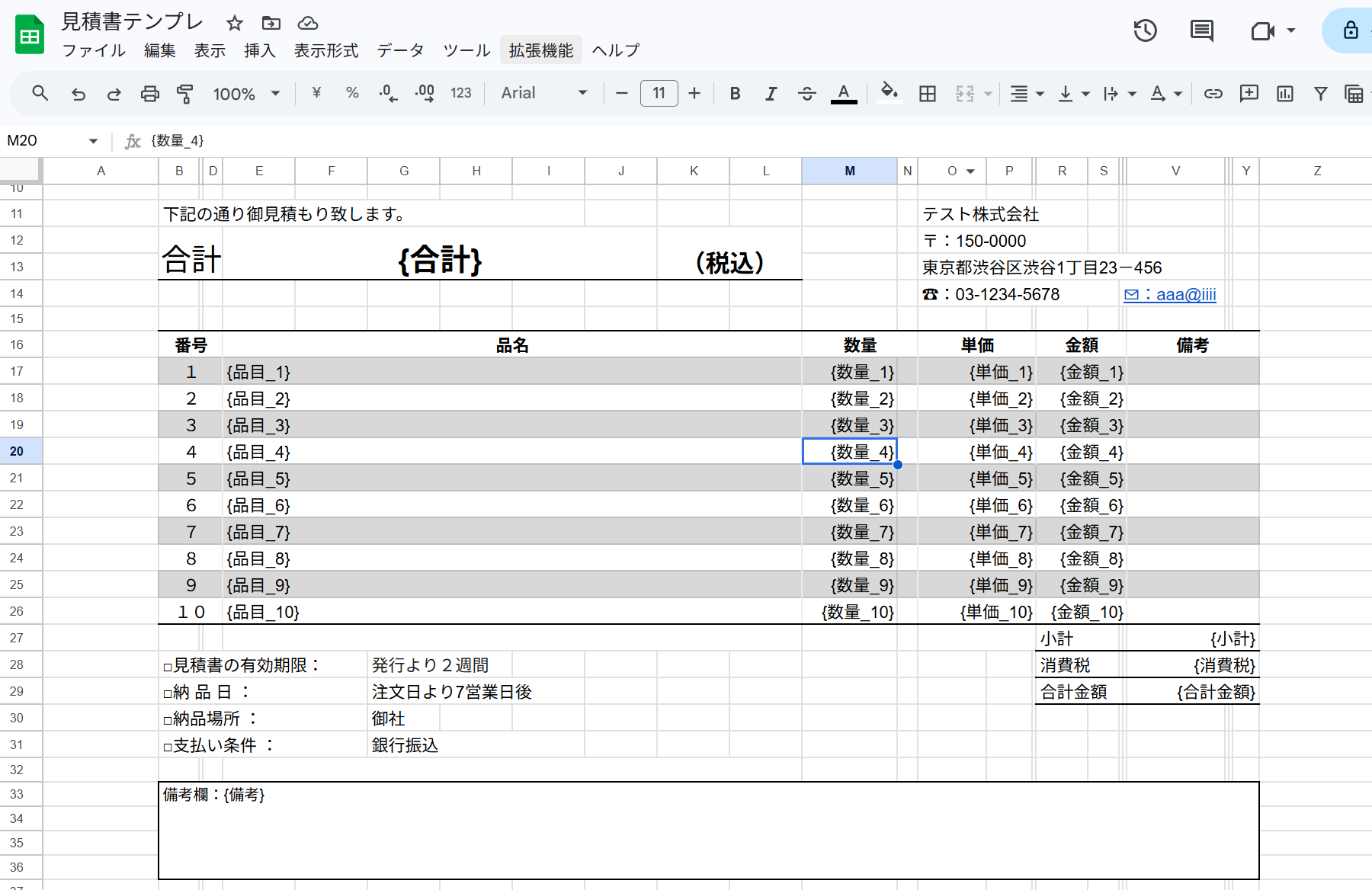The width and height of the screenshot is (1372, 890).
Task: Select the paint format roller icon
Action: coord(185,94)
